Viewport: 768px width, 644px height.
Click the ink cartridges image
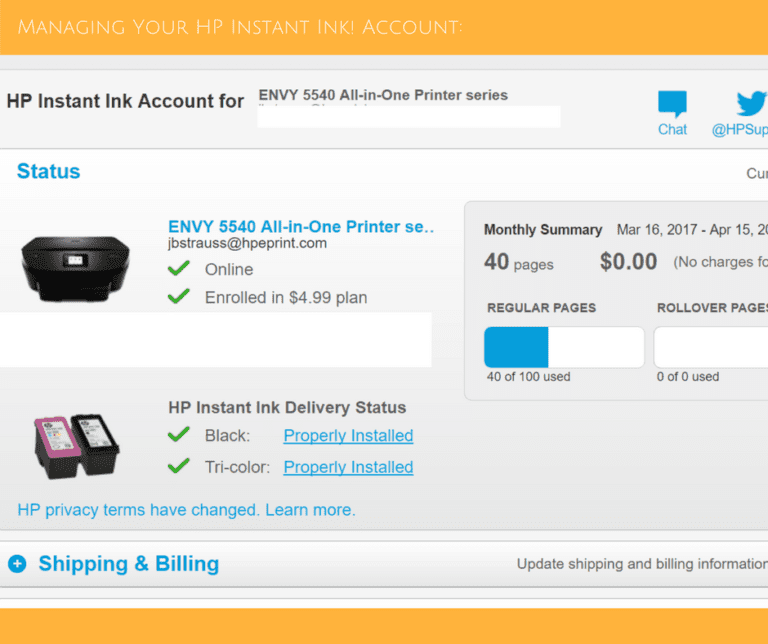[x=76, y=445]
